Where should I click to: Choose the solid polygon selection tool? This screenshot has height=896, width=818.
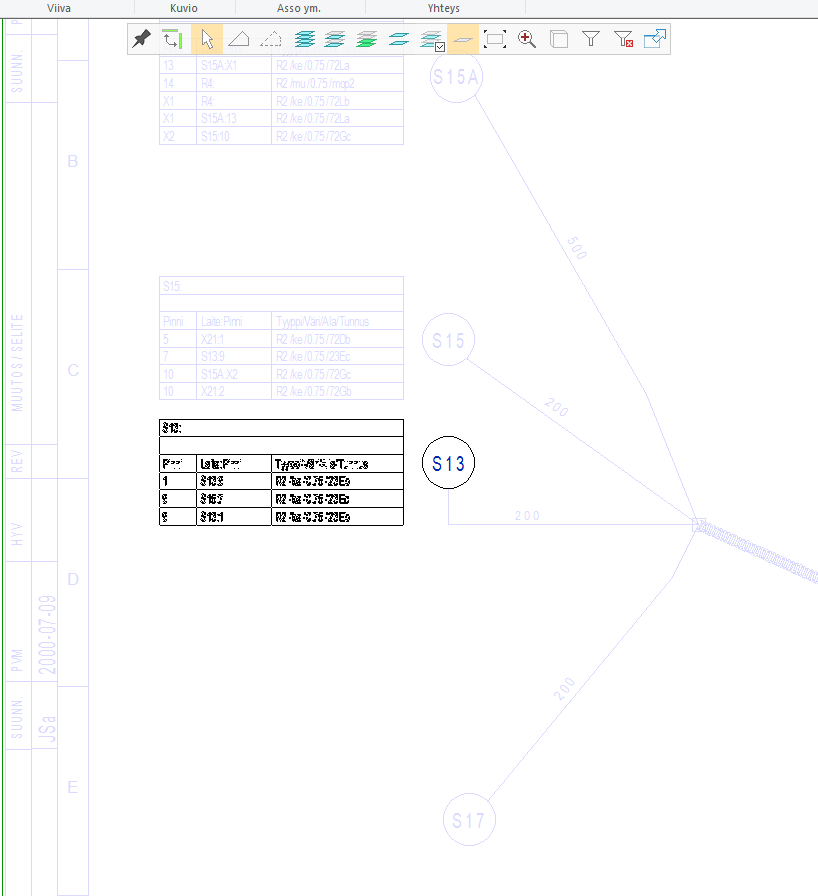click(239, 39)
